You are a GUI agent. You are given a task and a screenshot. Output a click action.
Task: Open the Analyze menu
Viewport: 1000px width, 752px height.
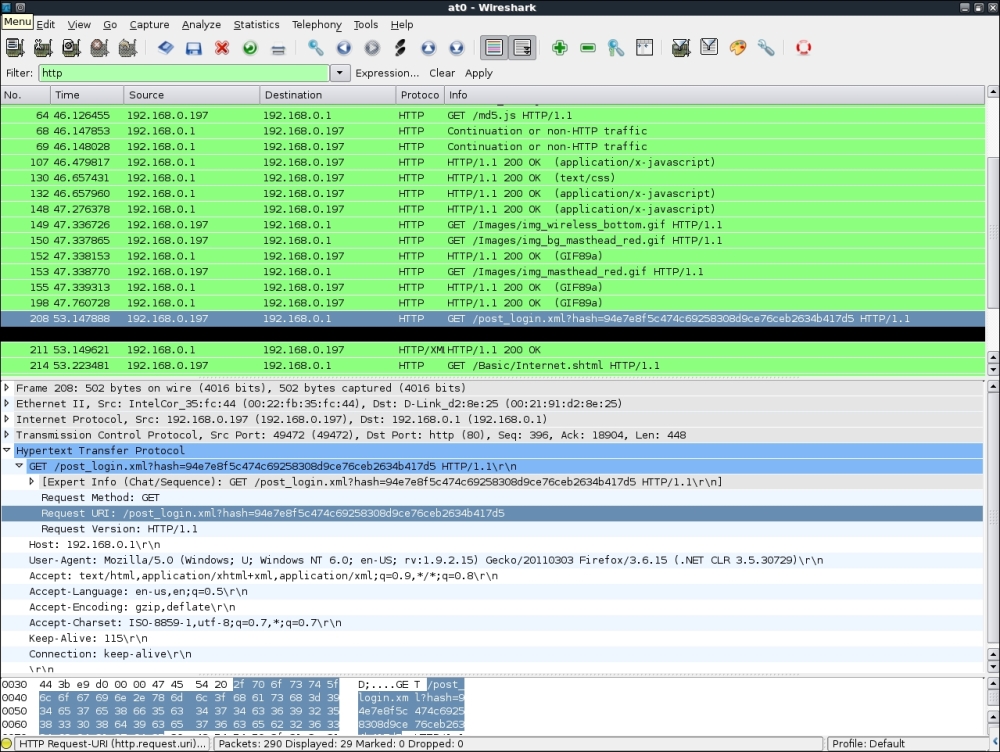(x=202, y=24)
